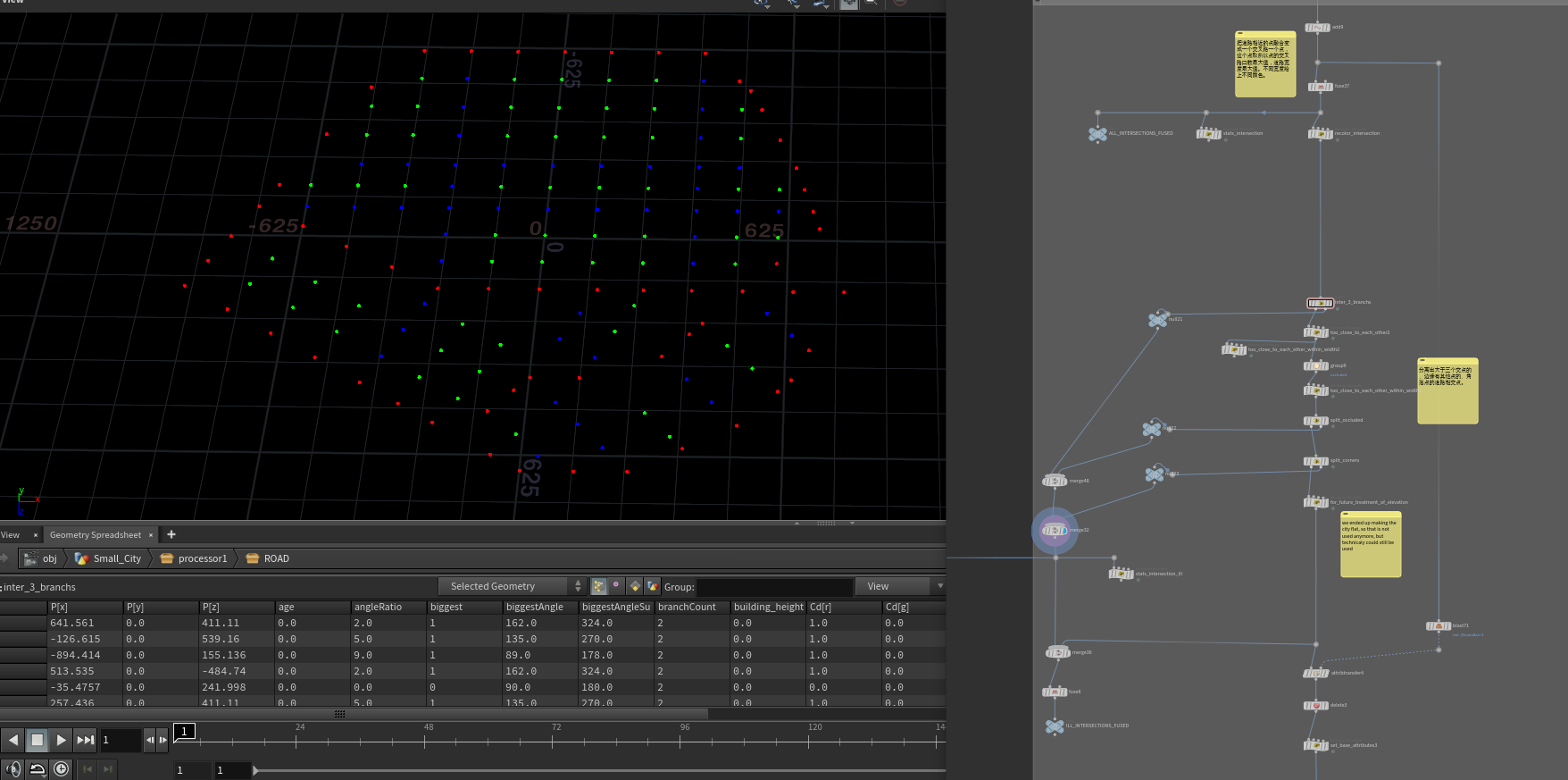The height and width of the screenshot is (780, 1568).
Task: Select the blast71 node
Action: (x=1437, y=626)
